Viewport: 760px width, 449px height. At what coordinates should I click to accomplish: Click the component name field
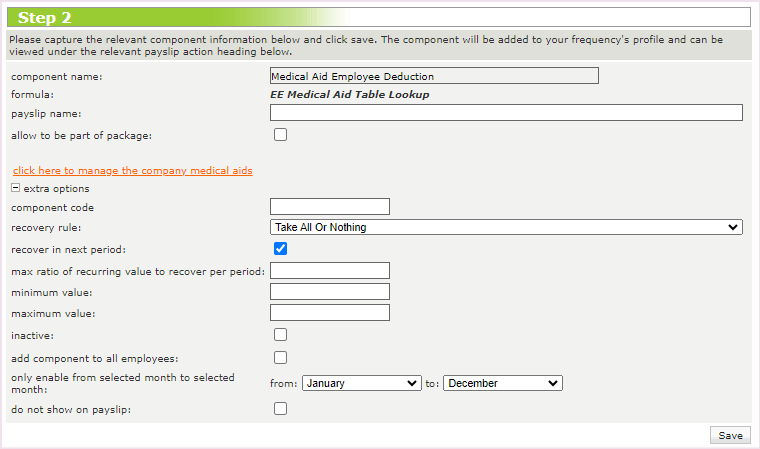click(x=434, y=76)
